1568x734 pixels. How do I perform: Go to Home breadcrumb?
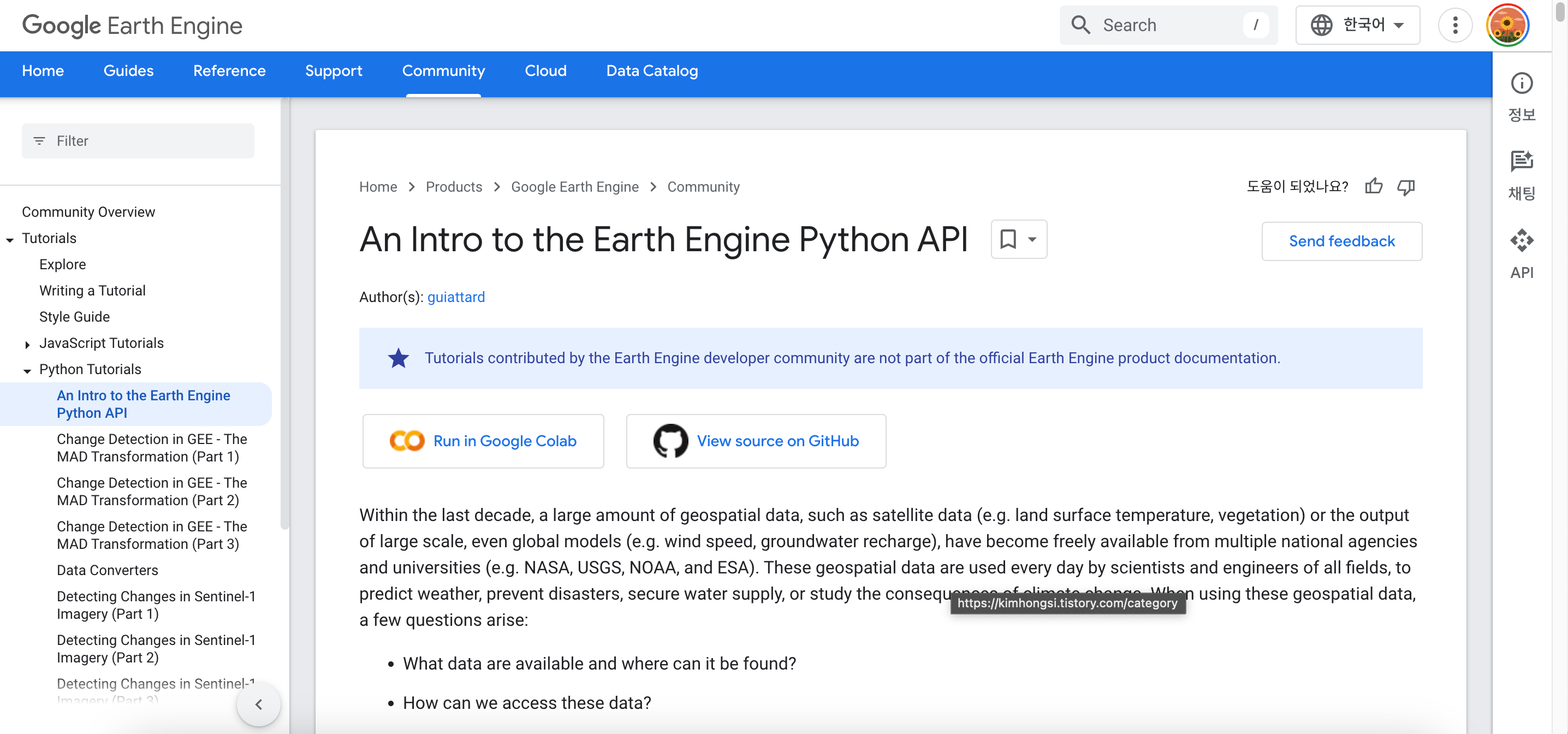pyautogui.click(x=378, y=186)
